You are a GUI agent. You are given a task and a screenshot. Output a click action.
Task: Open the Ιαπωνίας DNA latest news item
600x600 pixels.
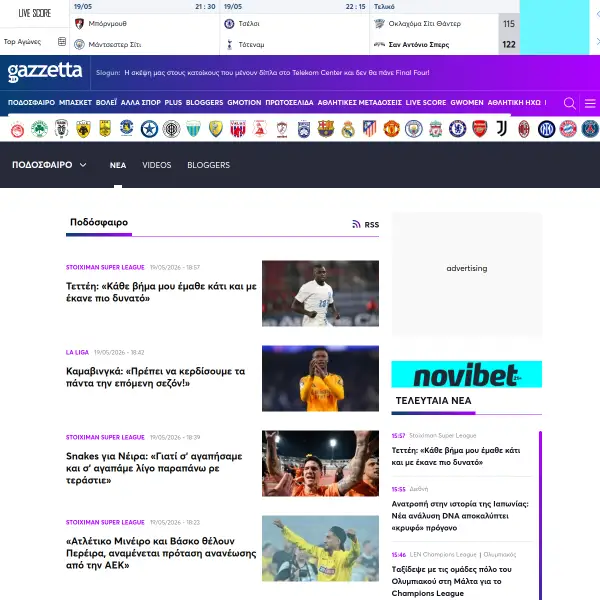460,516
